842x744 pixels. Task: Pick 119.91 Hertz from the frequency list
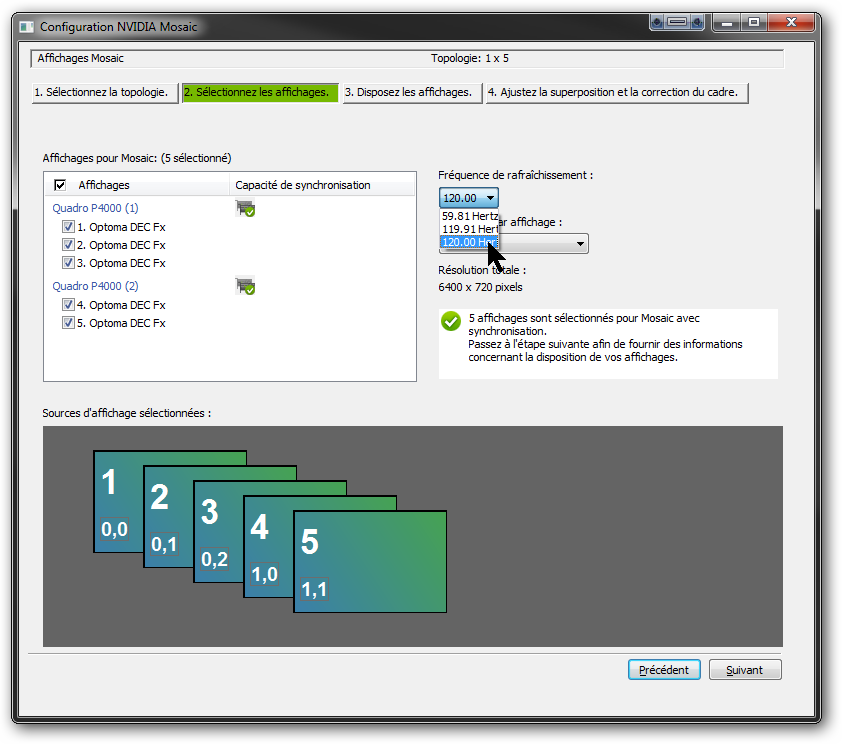[x=469, y=229]
